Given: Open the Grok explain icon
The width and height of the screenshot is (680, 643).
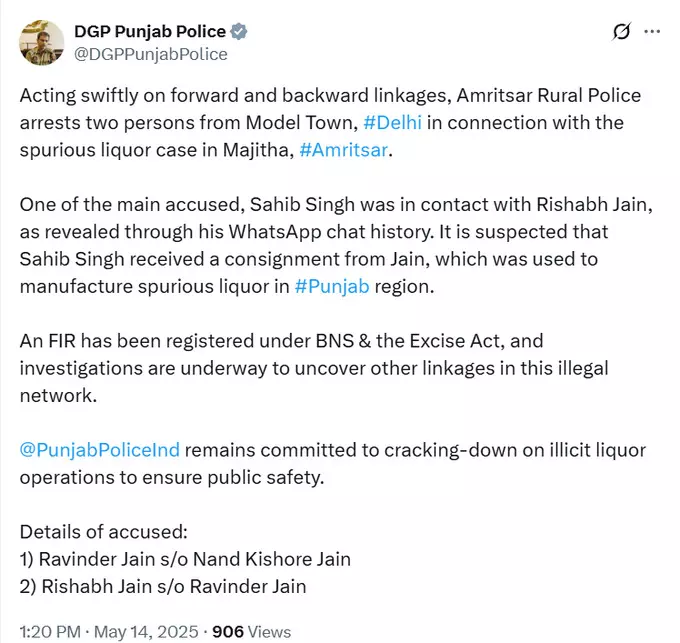Looking at the screenshot, I should pyautogui.click(x=621, y=32).
